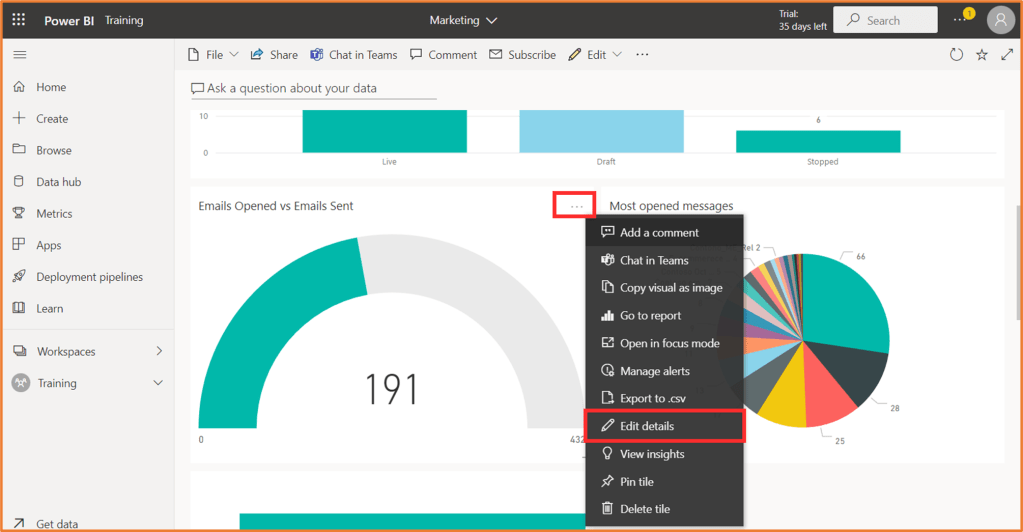This screenshot has height=532, width=1023.
Task: Open the Edit dropdown in toolbar
Action: 595,55
